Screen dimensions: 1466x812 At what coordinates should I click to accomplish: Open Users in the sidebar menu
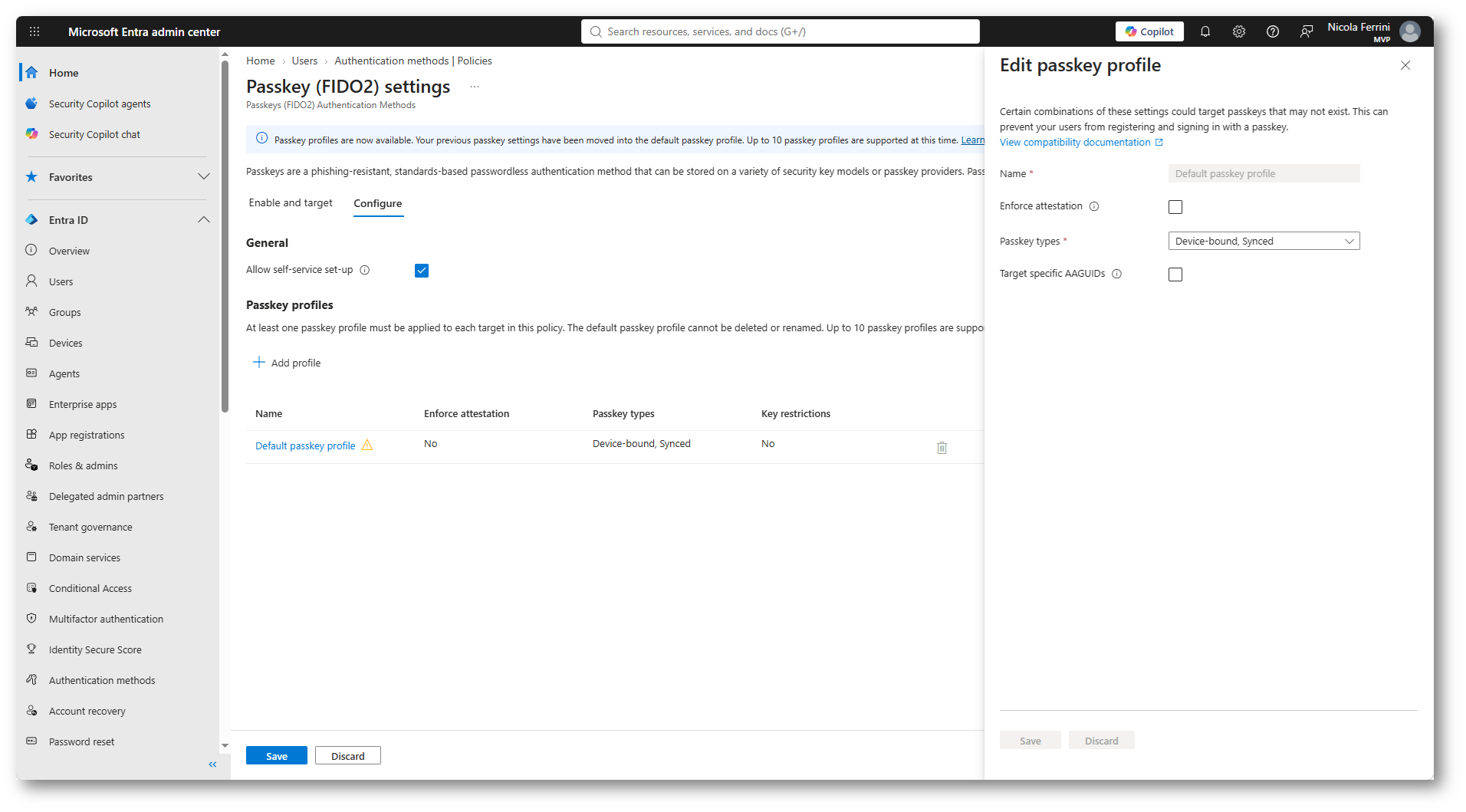61,281
